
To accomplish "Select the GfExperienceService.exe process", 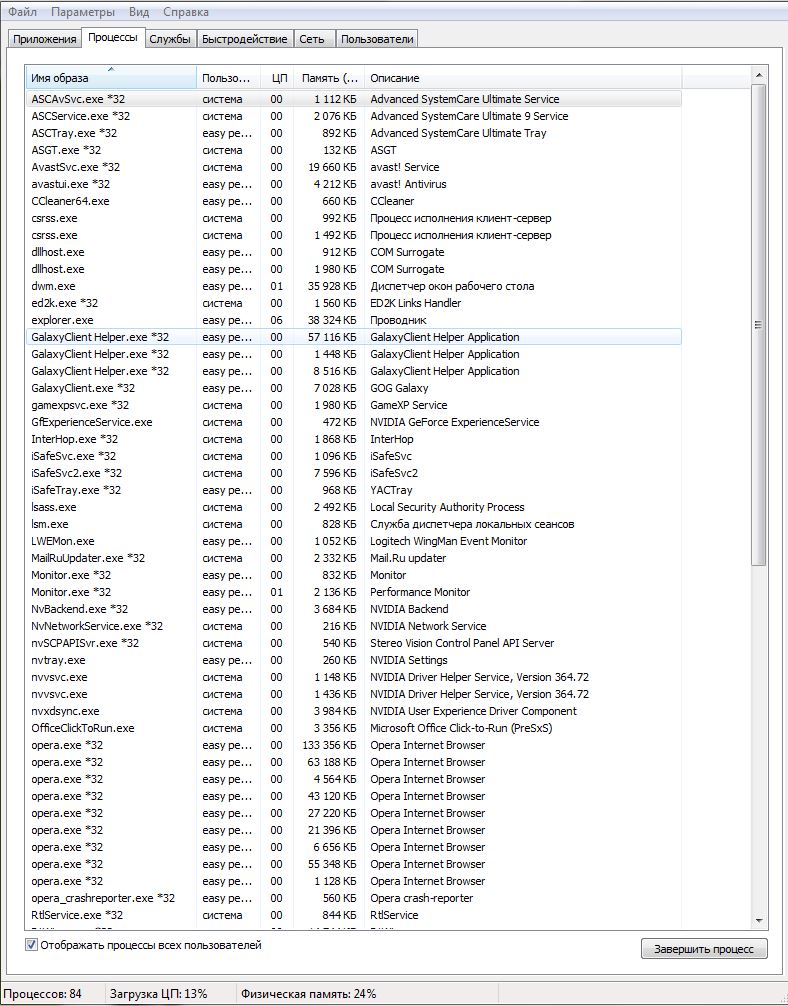I will tap(354, 422).
